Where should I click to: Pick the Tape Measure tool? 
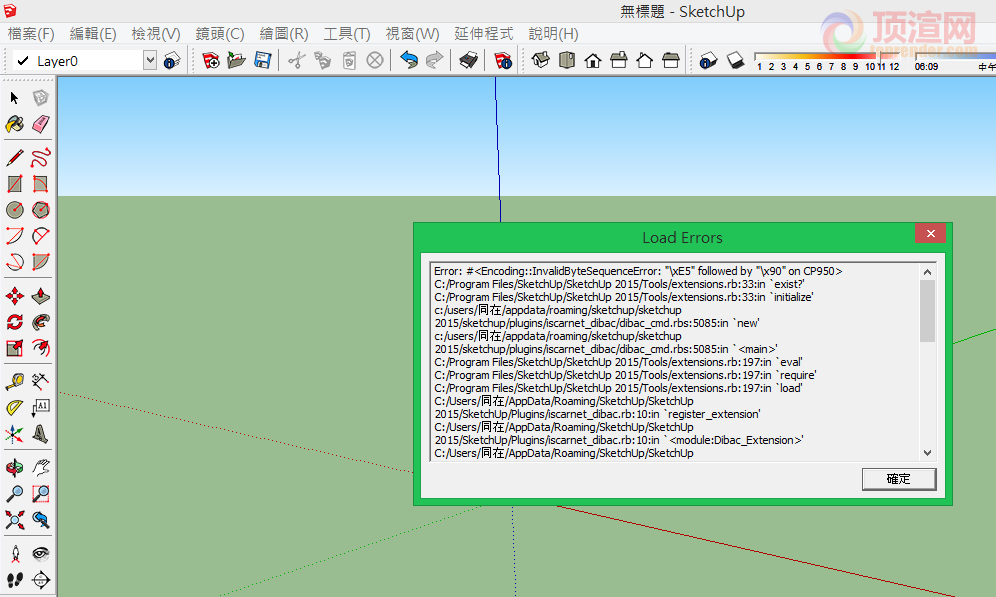coord(15,382)
